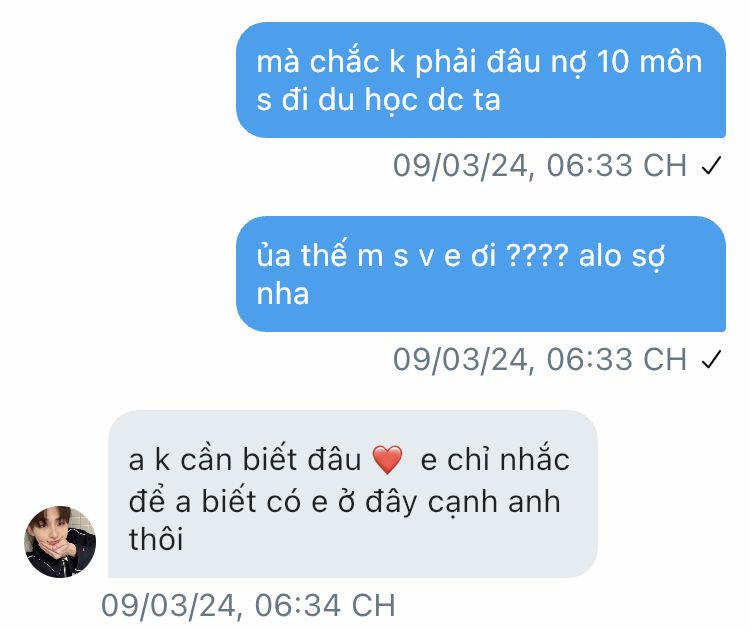Viewport: 750px width, 630px height.
Task: Click the timestamp under the 'du học' message
Action: coord(540,166)
